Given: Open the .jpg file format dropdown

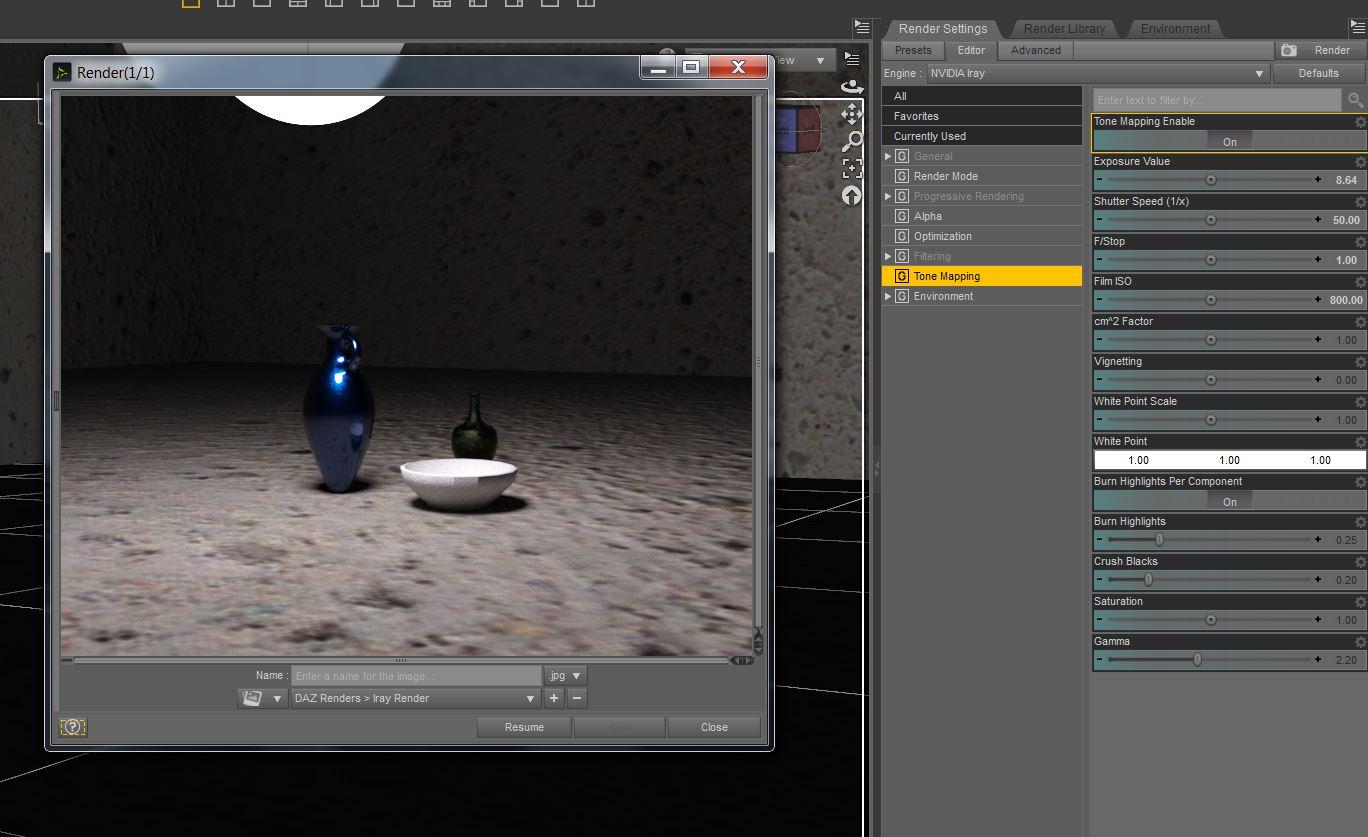Looking at the screenshot, I should click(565, 676).
